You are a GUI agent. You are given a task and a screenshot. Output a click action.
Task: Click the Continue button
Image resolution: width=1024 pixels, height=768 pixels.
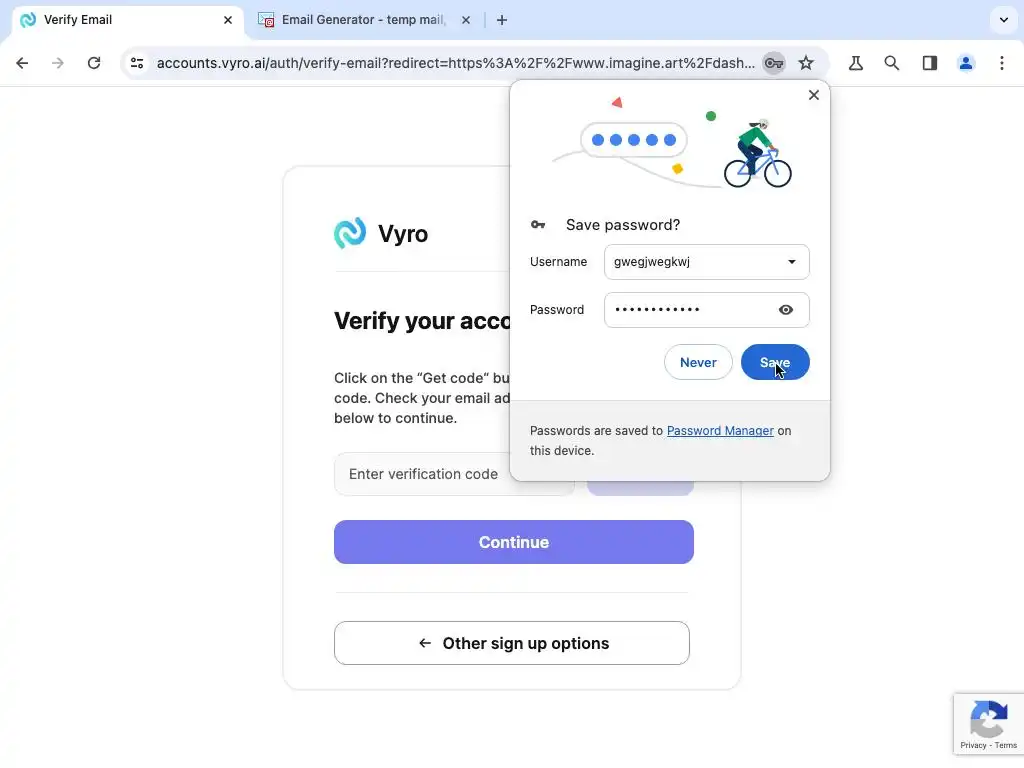(514, 542)
